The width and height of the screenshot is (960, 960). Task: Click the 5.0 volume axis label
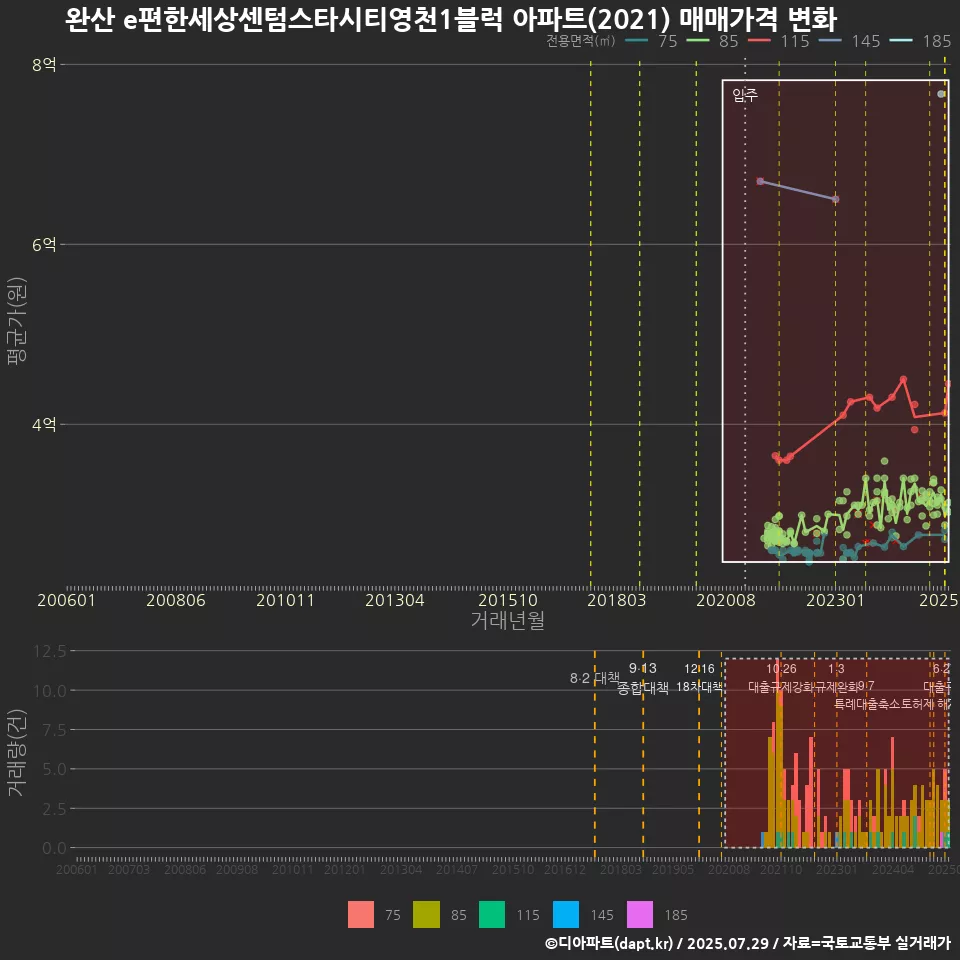(x=54, y=769)
